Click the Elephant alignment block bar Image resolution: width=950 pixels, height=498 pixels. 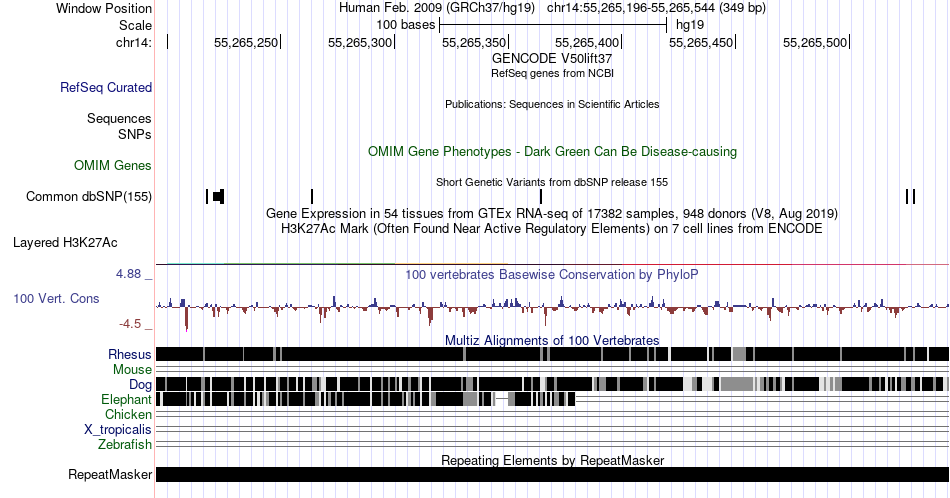coord(365,399)
